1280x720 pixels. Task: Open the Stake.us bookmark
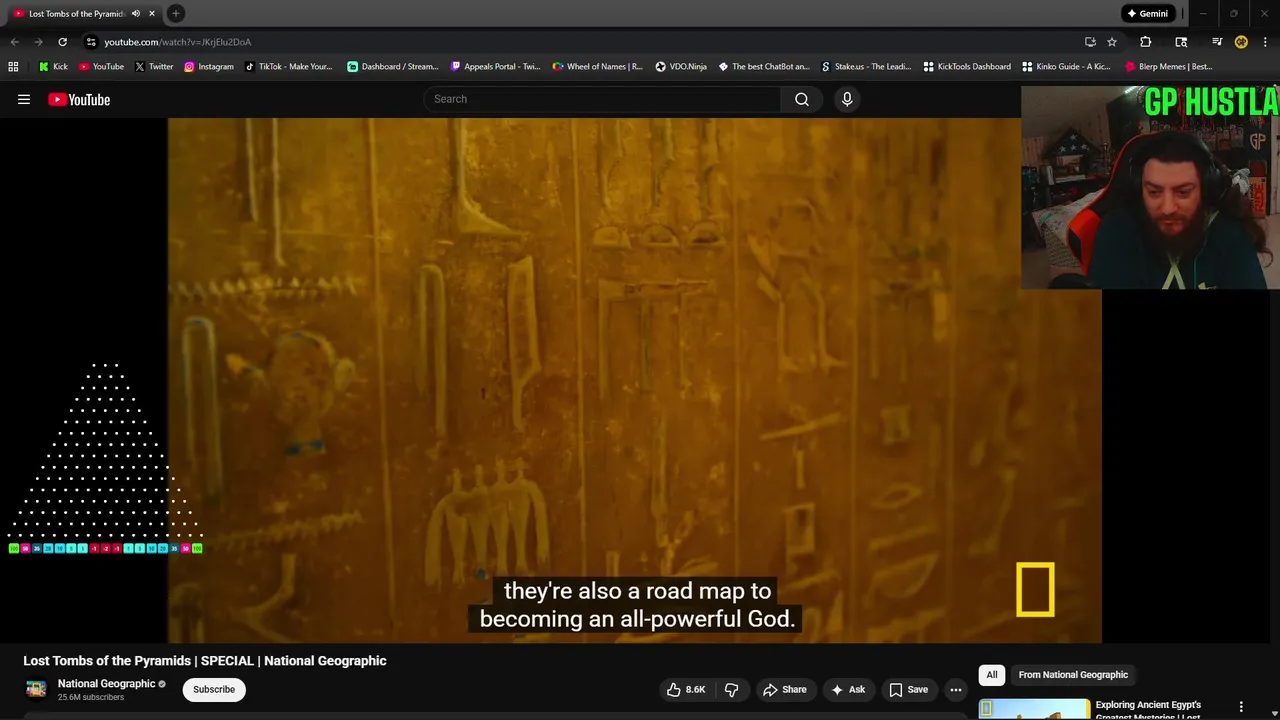(866, 67)
